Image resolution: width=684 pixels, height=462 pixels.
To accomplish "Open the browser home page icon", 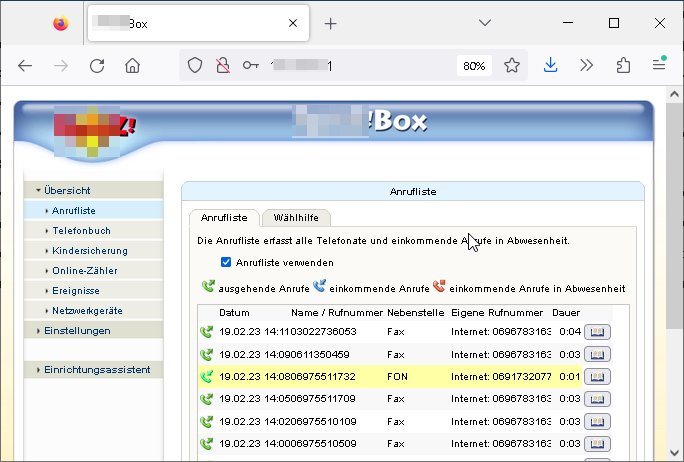I will click(x=133, y=66).
